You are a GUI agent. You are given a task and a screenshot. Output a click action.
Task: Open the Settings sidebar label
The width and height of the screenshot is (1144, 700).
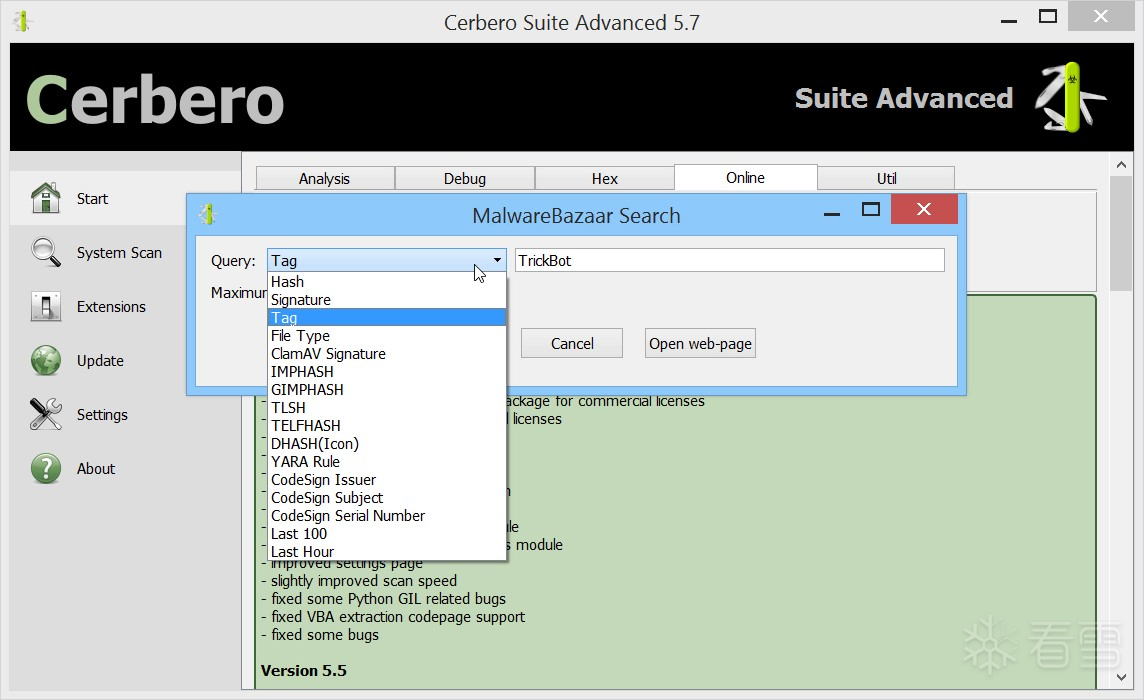[102, 415]
